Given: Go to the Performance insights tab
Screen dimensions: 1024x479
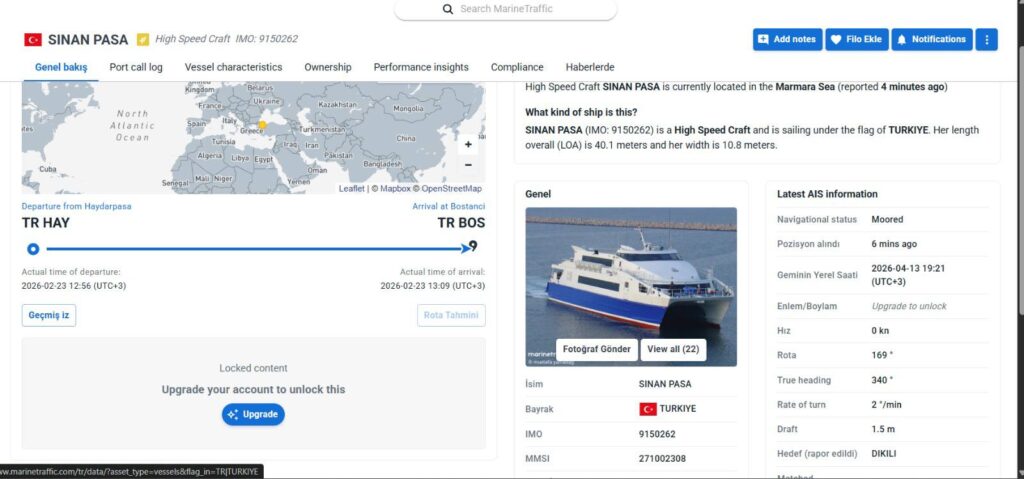Looking at the screenshot, I should (x=421, y=67).
